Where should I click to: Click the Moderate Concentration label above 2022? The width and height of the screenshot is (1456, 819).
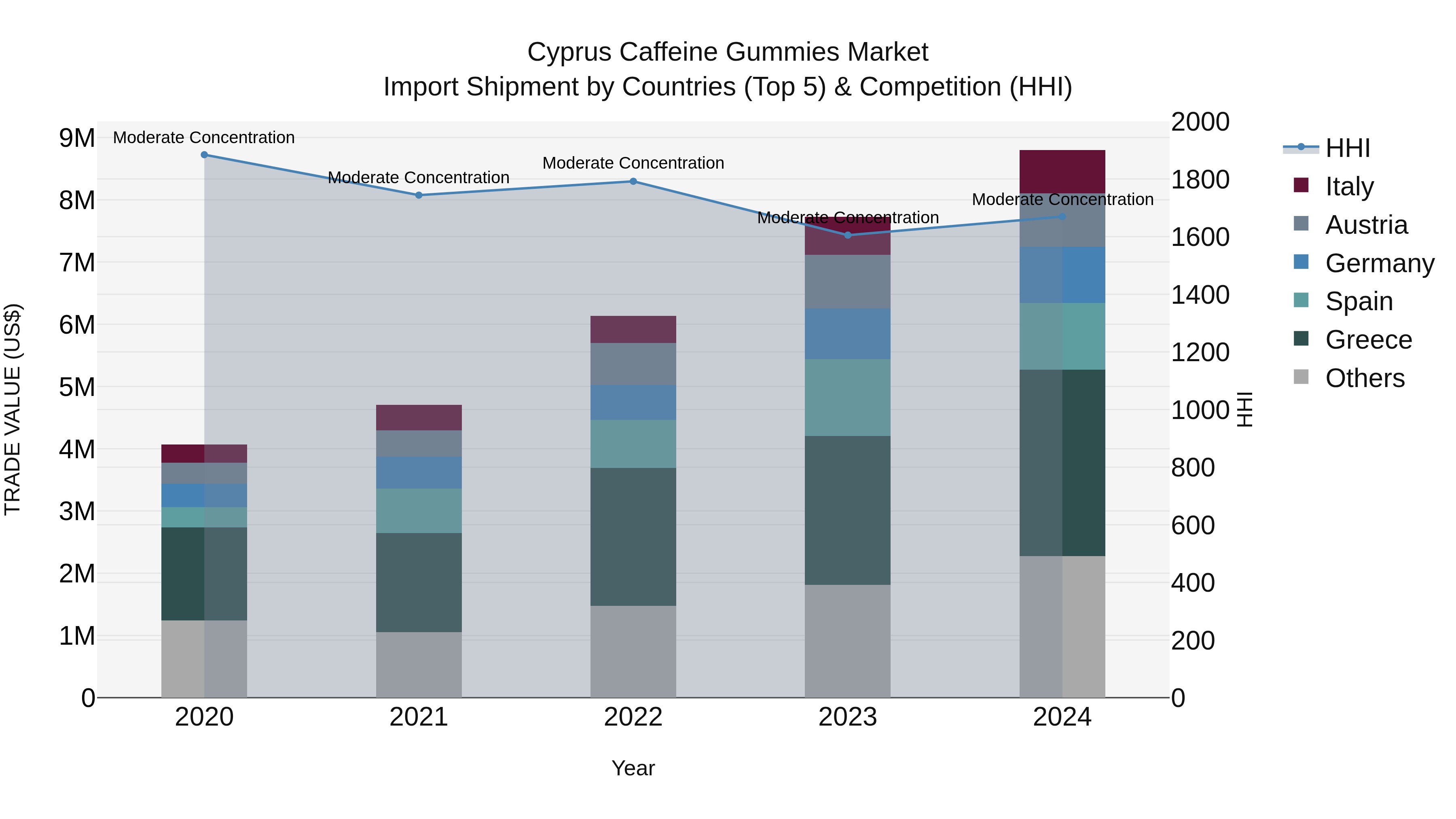pos(633,163)
